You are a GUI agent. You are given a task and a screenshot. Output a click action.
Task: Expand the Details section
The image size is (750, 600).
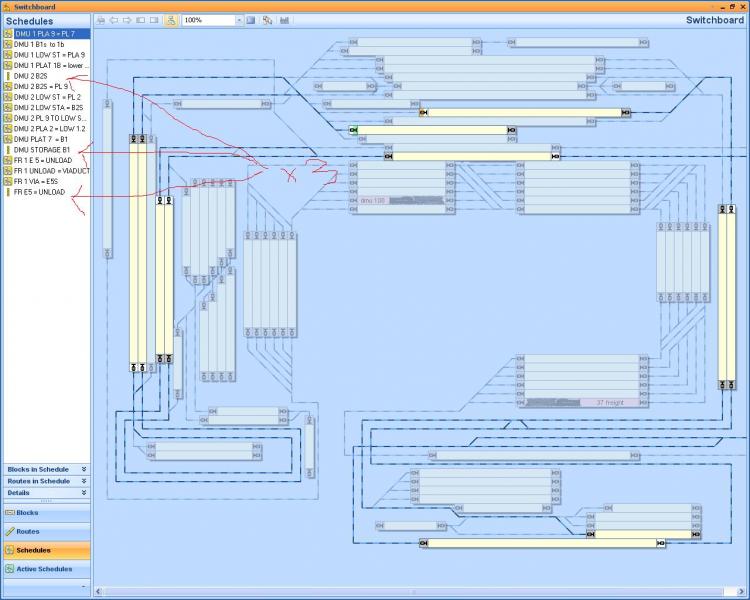coord(84,493)
